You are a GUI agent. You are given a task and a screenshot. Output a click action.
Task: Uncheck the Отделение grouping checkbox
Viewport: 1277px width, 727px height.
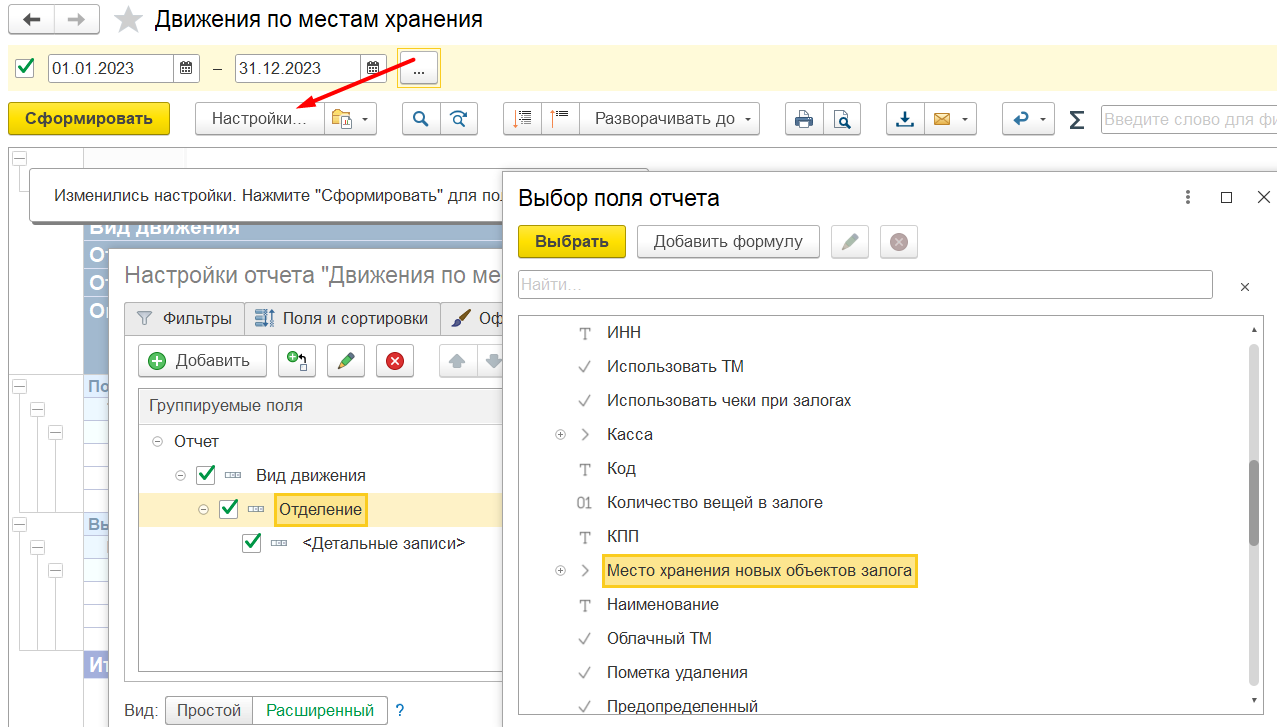coord(229,509)
